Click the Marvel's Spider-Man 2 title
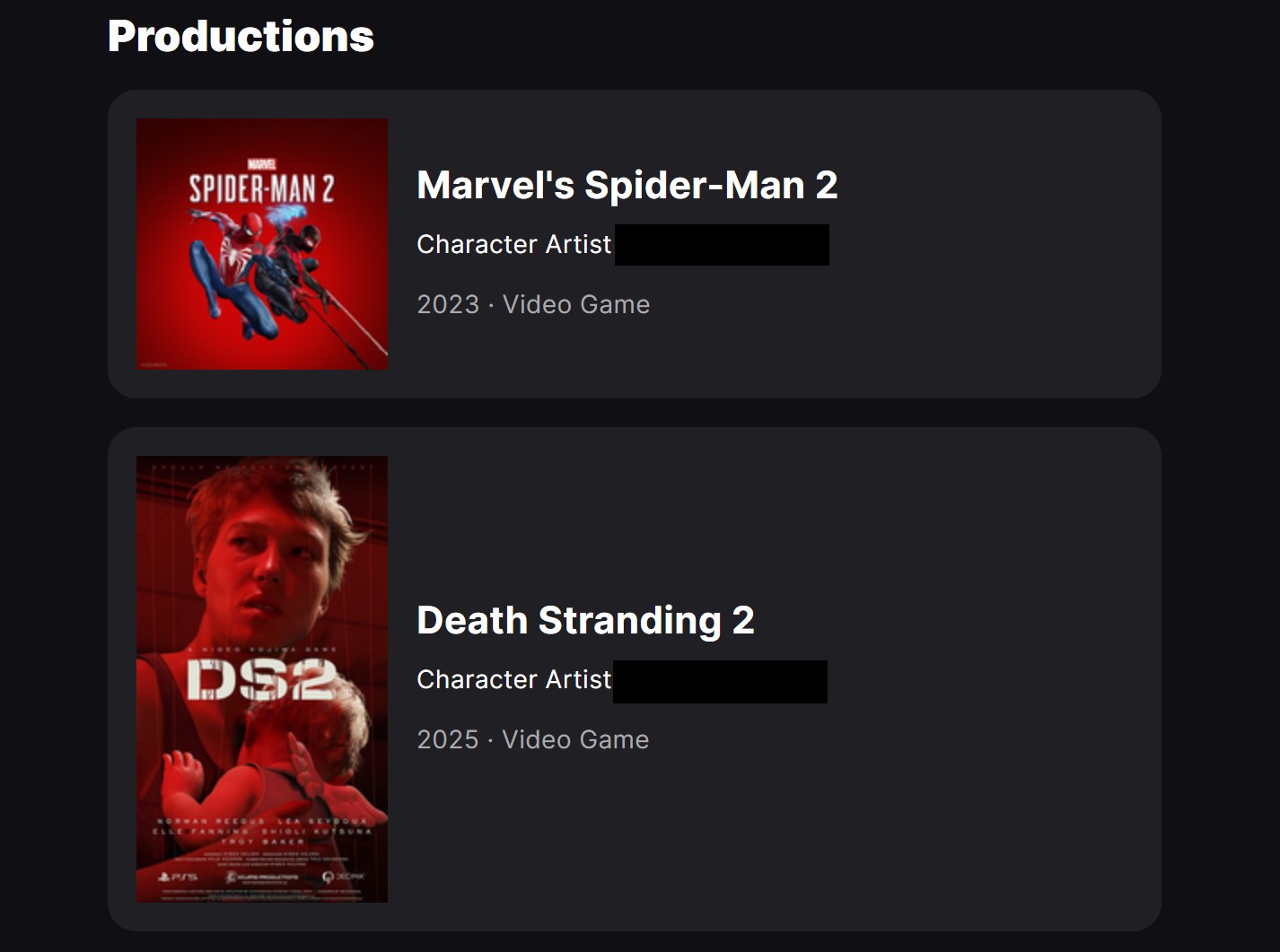Screen dimensions: 1280x952 click(x=627, y=186)
